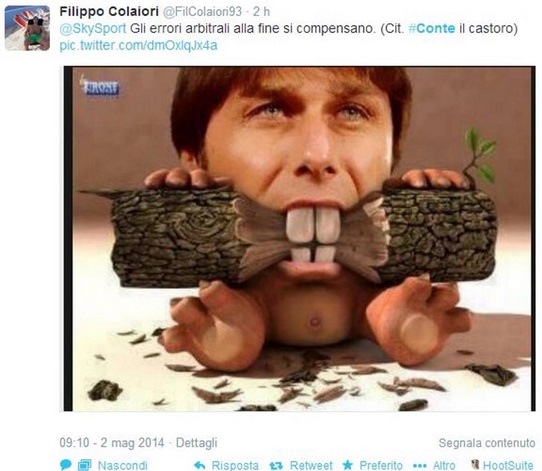542x471 pixels.
Task: Open the #Conte hashtag
Action: click(432, 28)
